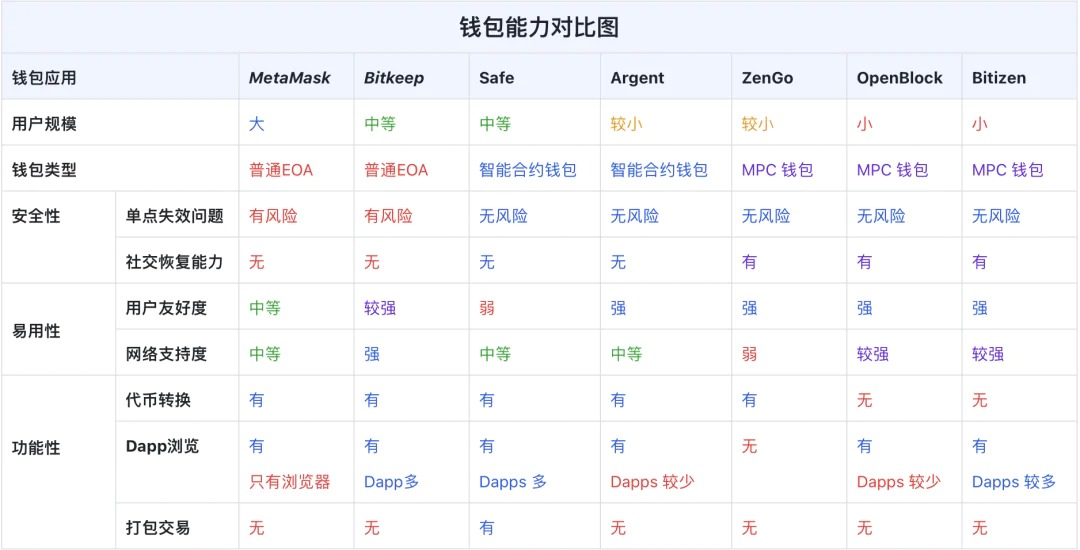The width and height of the screenshot is (1080, 550).
Task: Click the title 钱包能力对比图
Action: coord(539,27)
